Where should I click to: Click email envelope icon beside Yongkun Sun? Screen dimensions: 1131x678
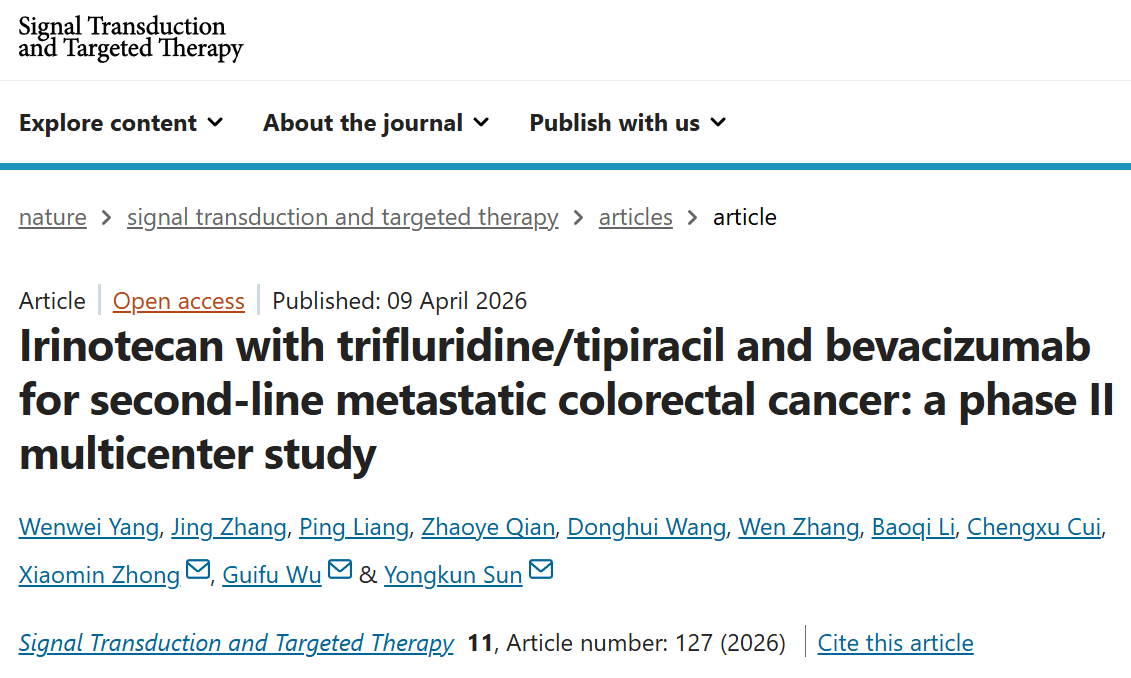[x=541, y=571]
